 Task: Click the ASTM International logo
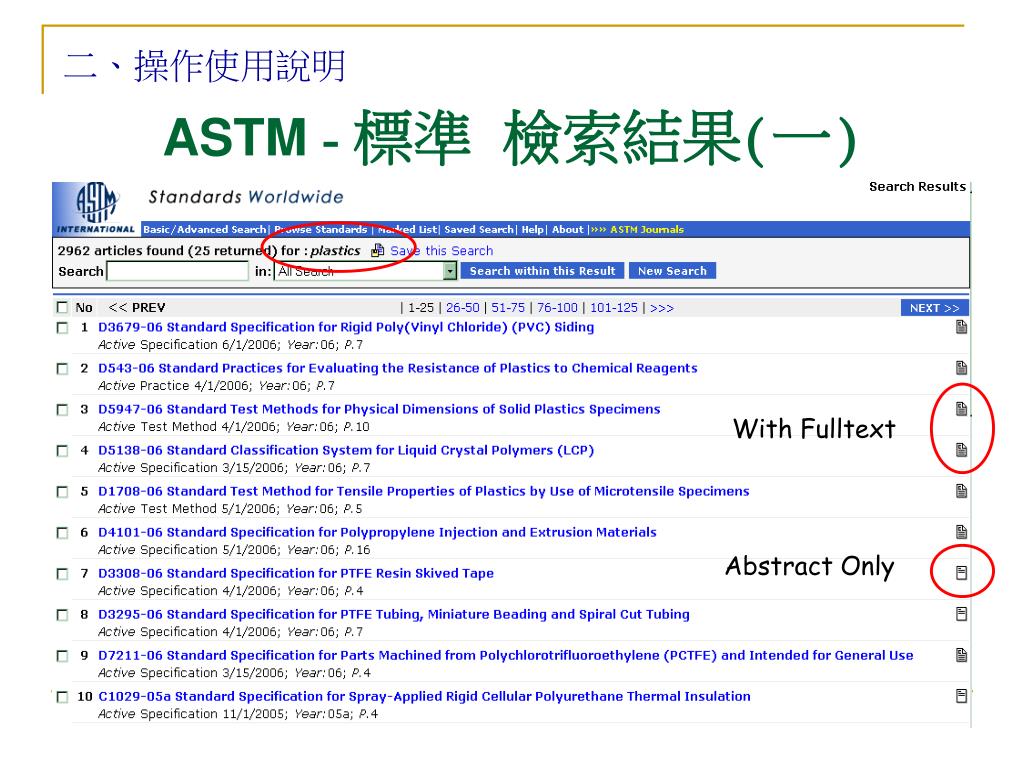(96, 208)
